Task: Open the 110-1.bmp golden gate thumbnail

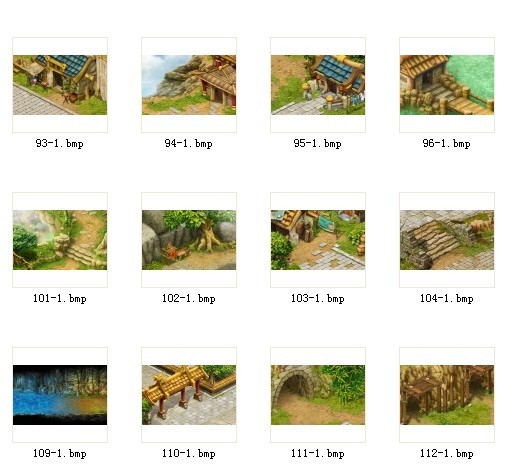Action: pyautogui.click(x=189, y=395)
